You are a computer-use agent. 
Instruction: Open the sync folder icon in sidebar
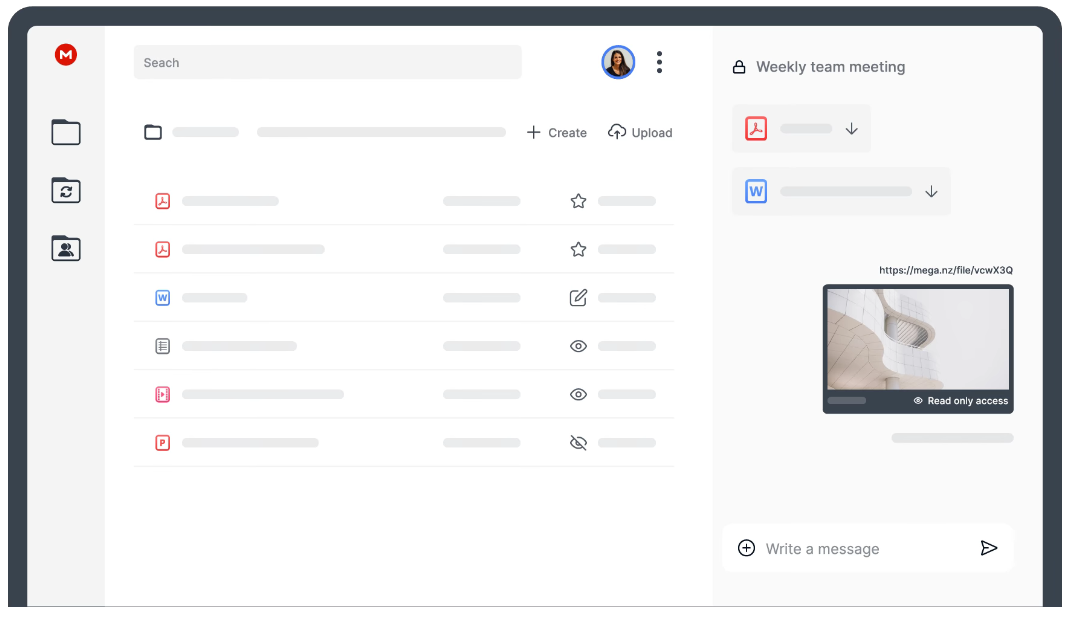coord(66,190)
